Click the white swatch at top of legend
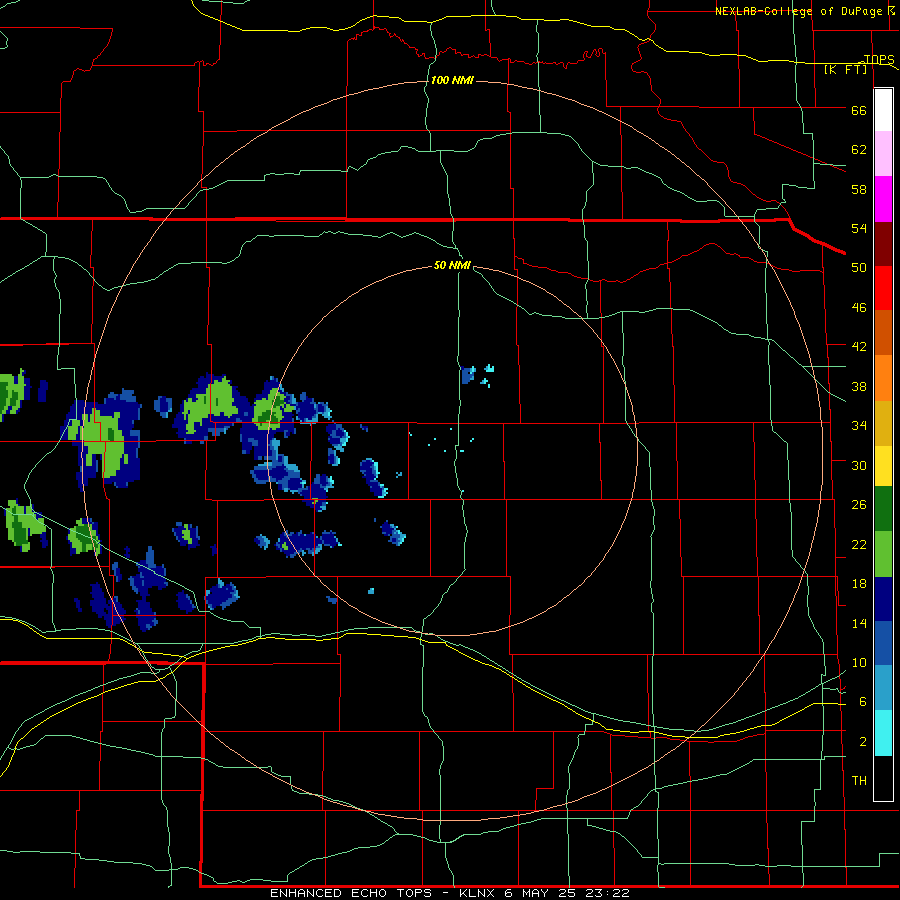The width and height of the screenshot is (900, 900). 883,110
